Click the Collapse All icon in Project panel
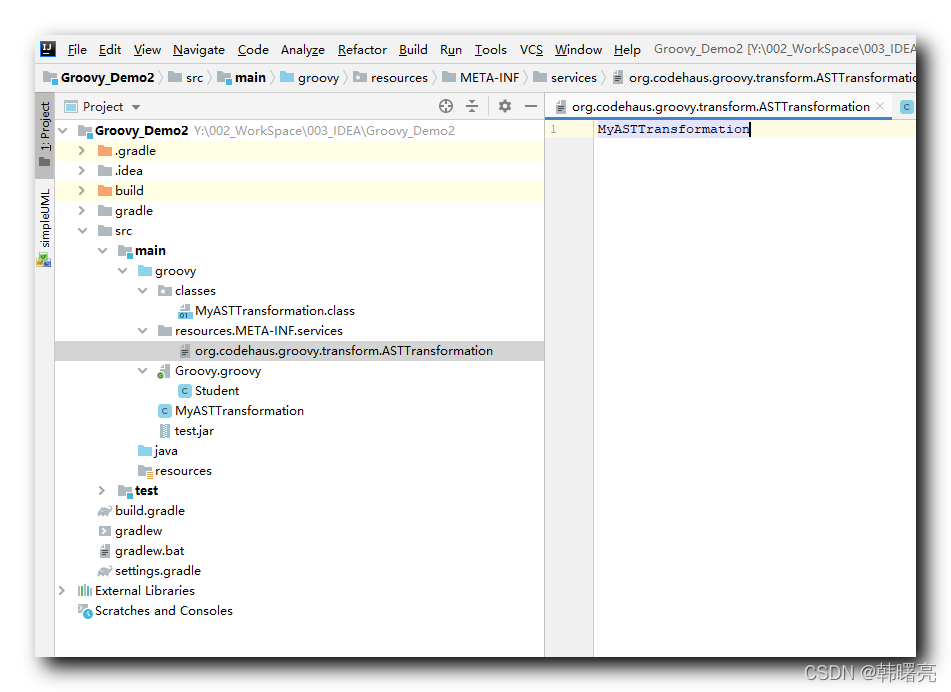Viewport: 951px width, 692px height. coord(472,106)
